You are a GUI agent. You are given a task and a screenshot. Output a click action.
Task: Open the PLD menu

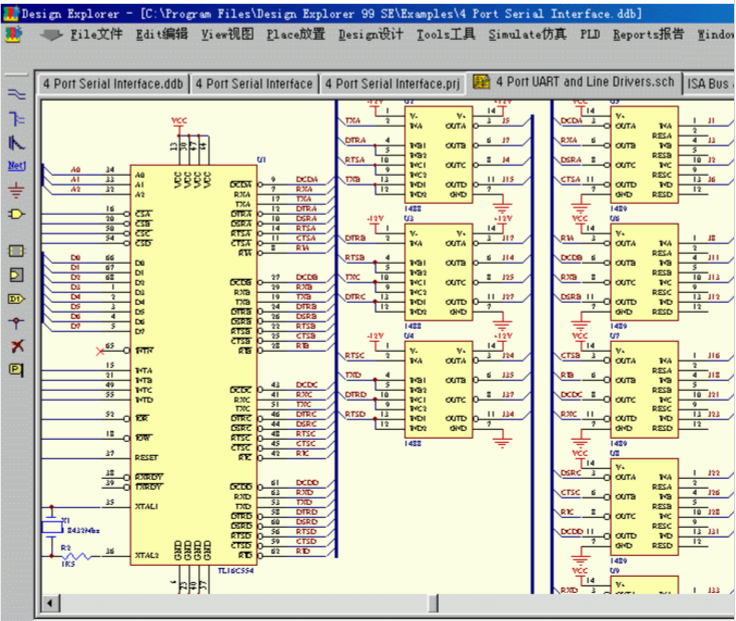coord(590,34)
